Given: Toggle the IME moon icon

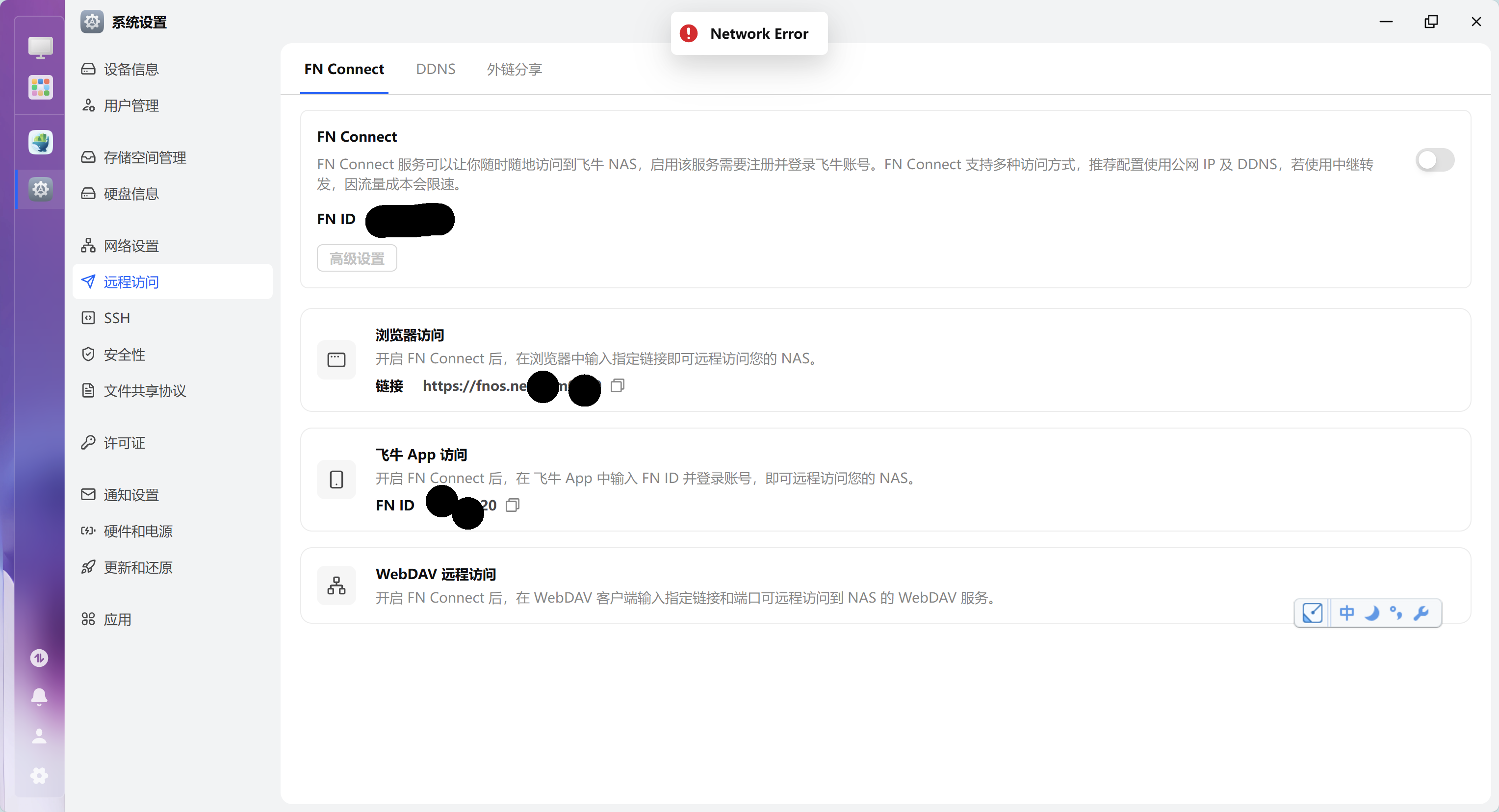Looking at the screenshot, I should click(x=1371, y=613).
